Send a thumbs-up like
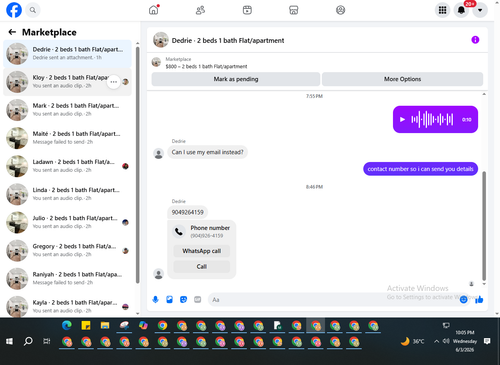This screenshot has height=365, width=500. click(x=479, y=299)
